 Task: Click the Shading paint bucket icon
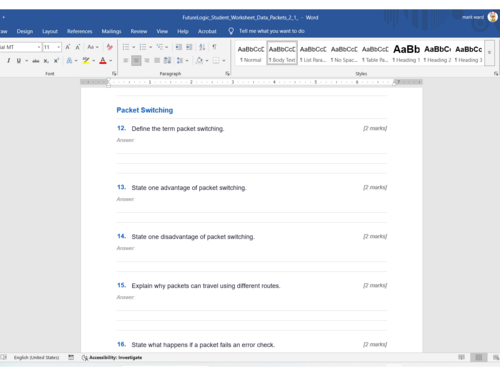(x=199, y=61)
